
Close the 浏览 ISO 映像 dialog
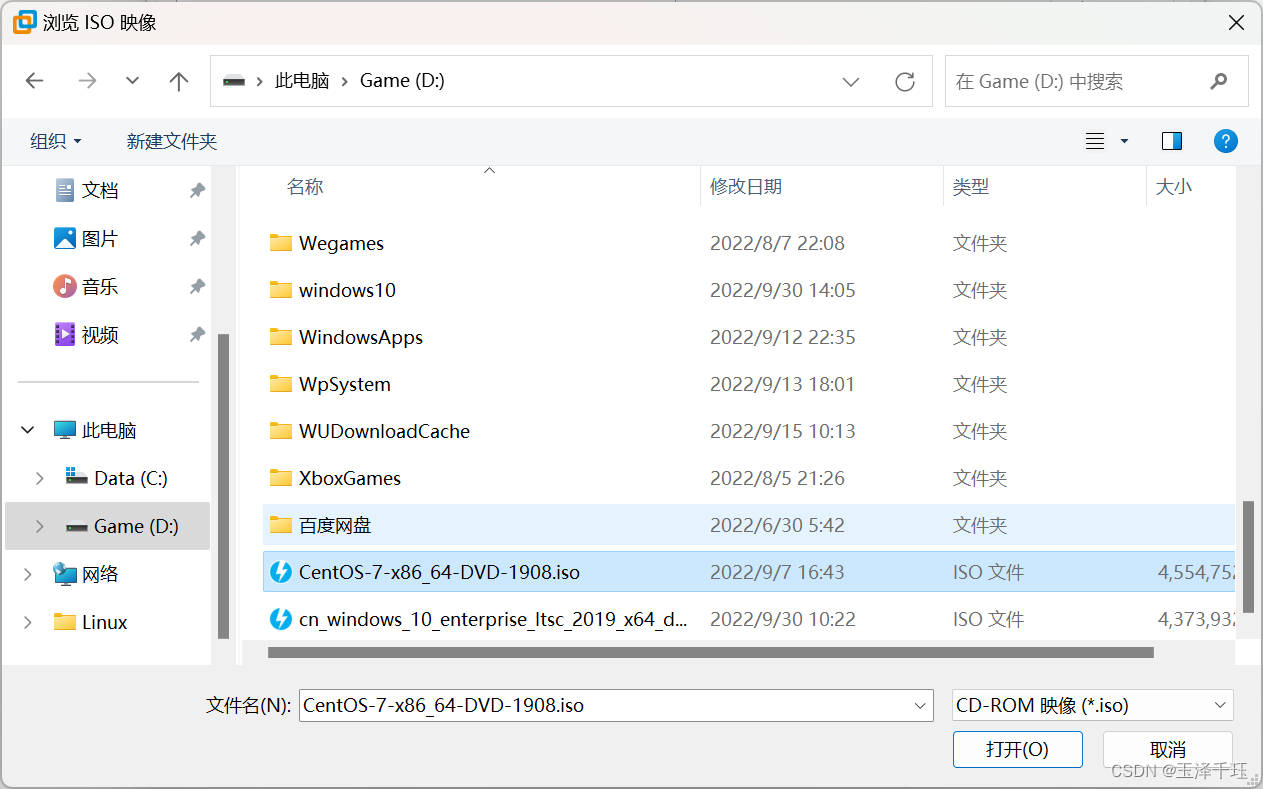(x=1238, y=22)
